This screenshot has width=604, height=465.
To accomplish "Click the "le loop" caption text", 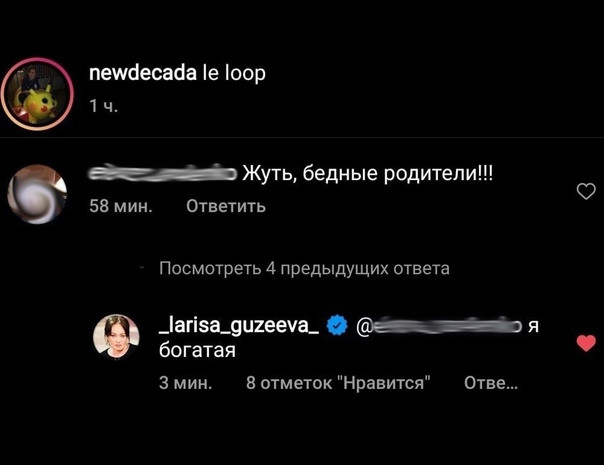I will 234,73.
